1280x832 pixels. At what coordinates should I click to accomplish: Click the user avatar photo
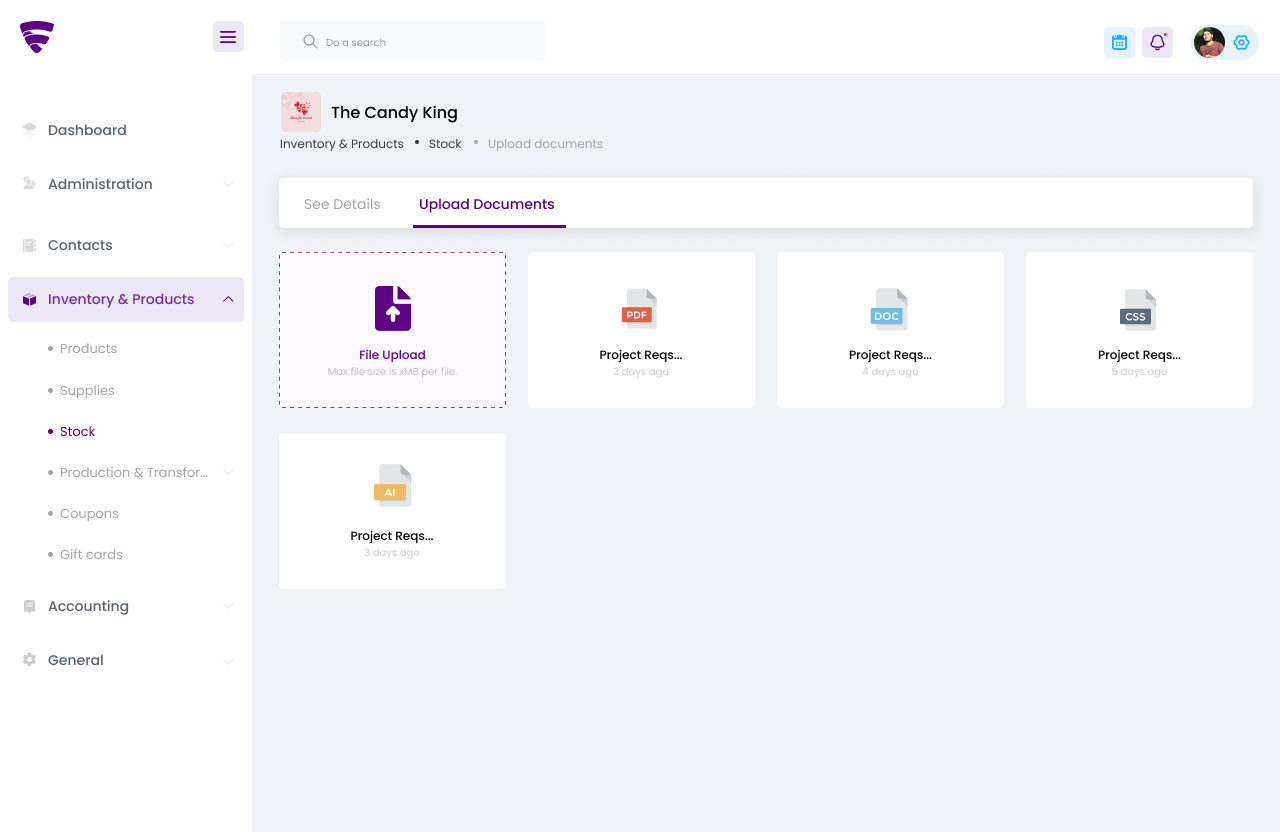pos(1209,42)
